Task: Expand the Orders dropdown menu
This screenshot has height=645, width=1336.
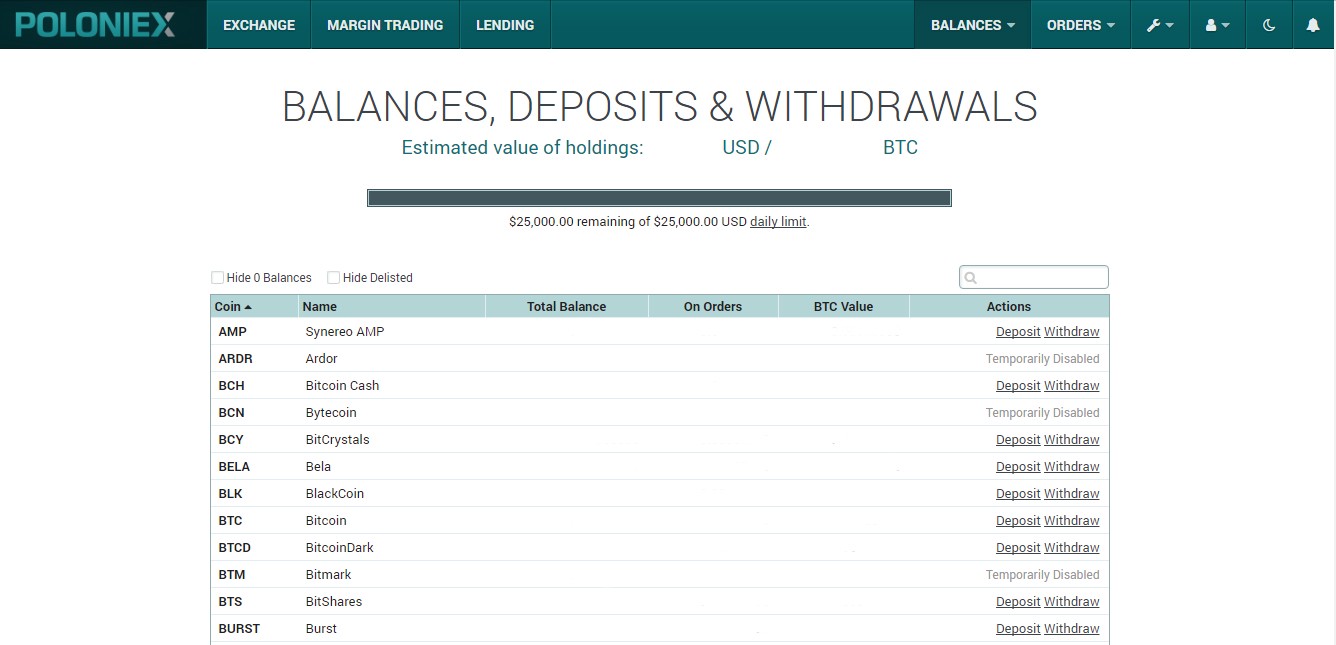Action: pyautogui.click(x=1080, y=25)
